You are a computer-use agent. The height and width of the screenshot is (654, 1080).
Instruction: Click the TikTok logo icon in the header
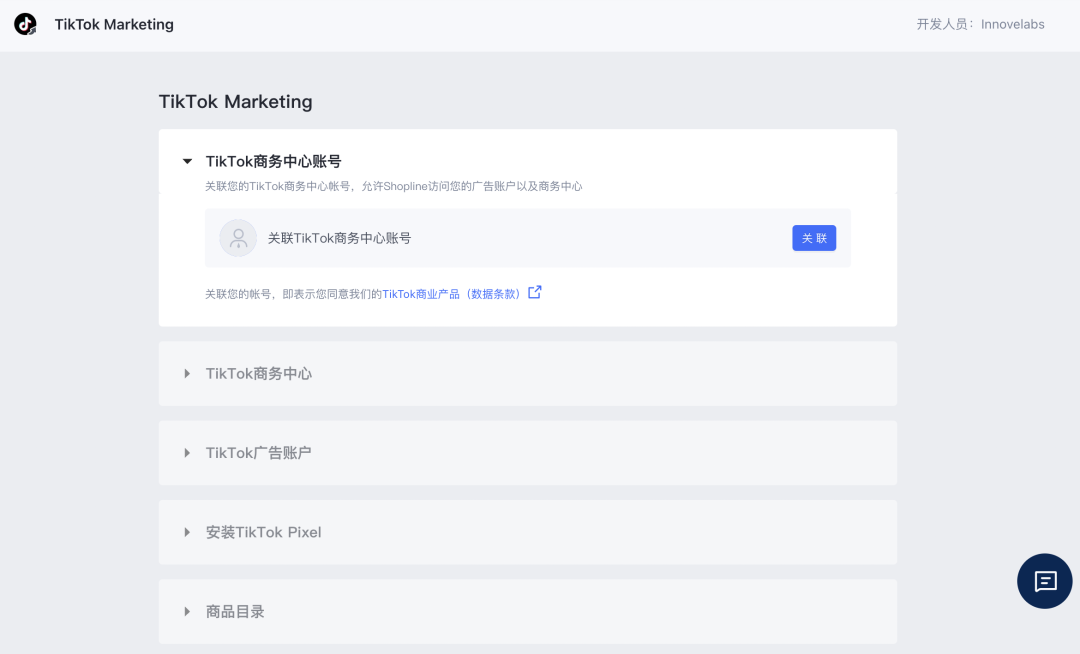[25, 24]
